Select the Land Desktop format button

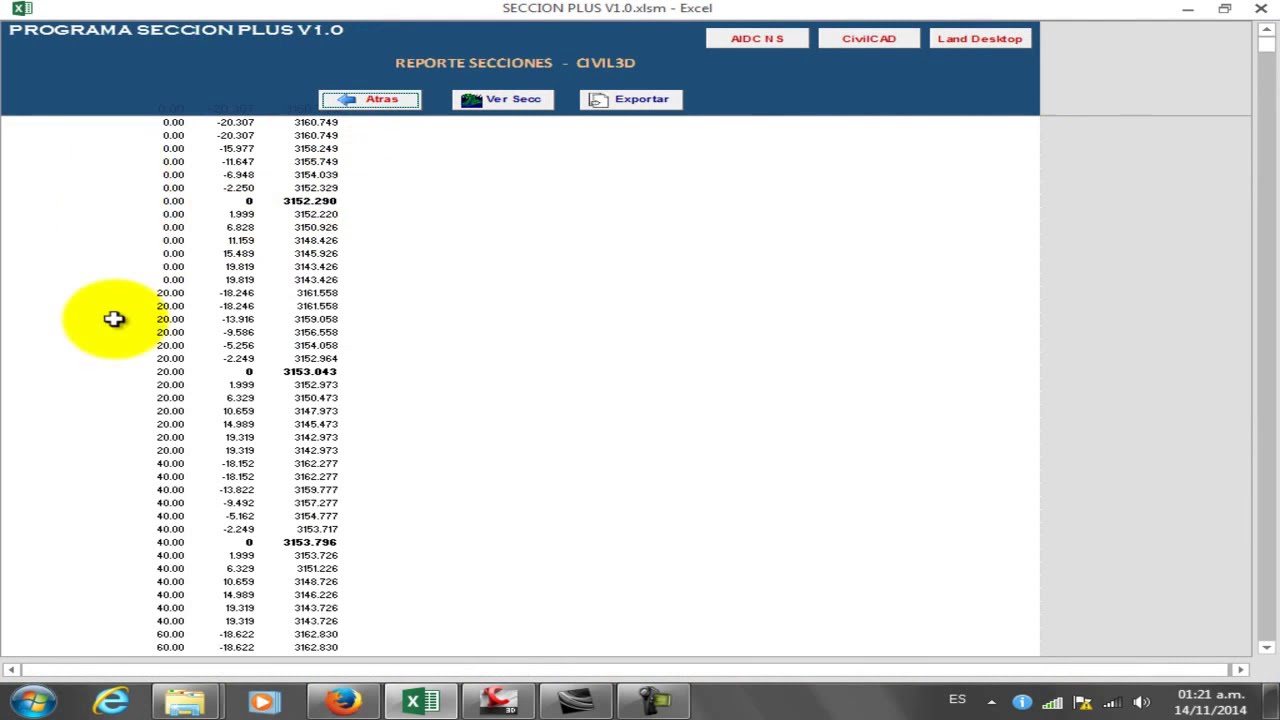click(x=980, y=38)
